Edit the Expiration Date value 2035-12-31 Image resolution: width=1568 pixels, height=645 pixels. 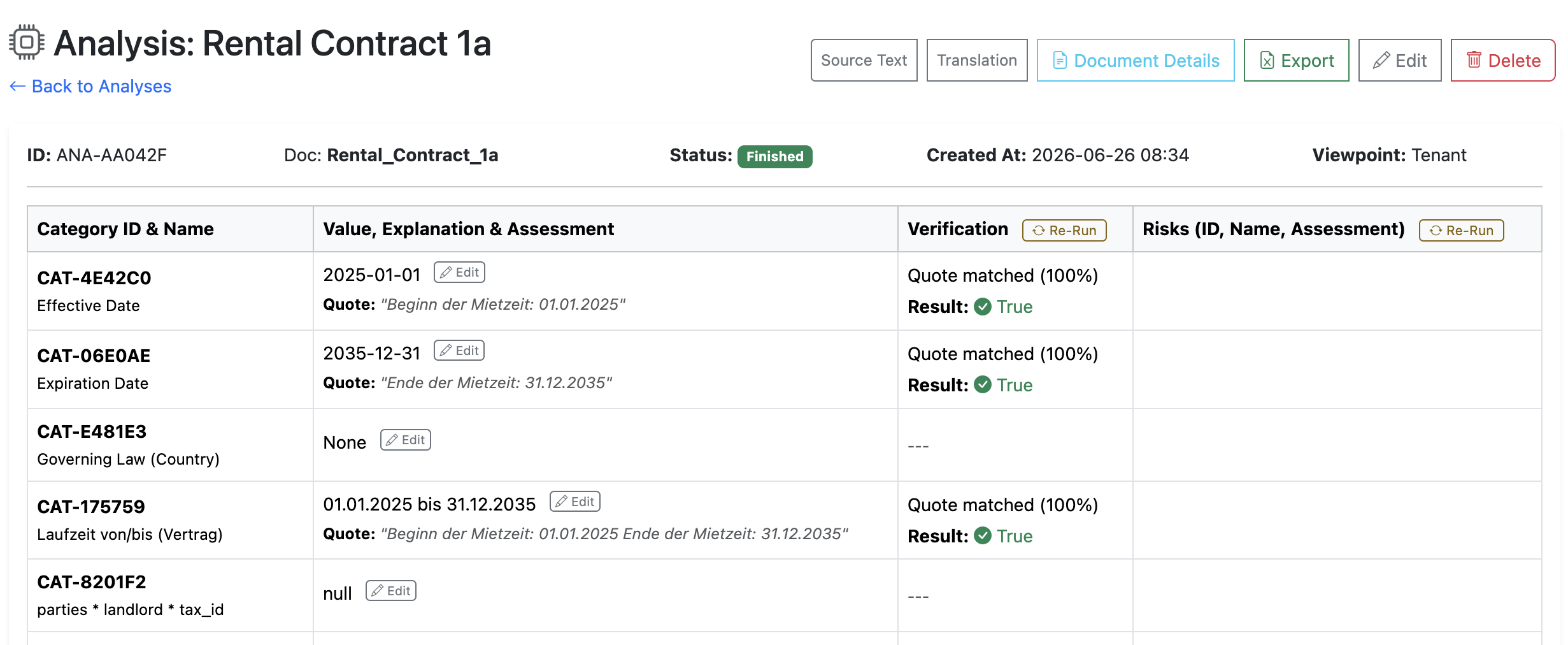pyautogui.click(x=459, y=351)
